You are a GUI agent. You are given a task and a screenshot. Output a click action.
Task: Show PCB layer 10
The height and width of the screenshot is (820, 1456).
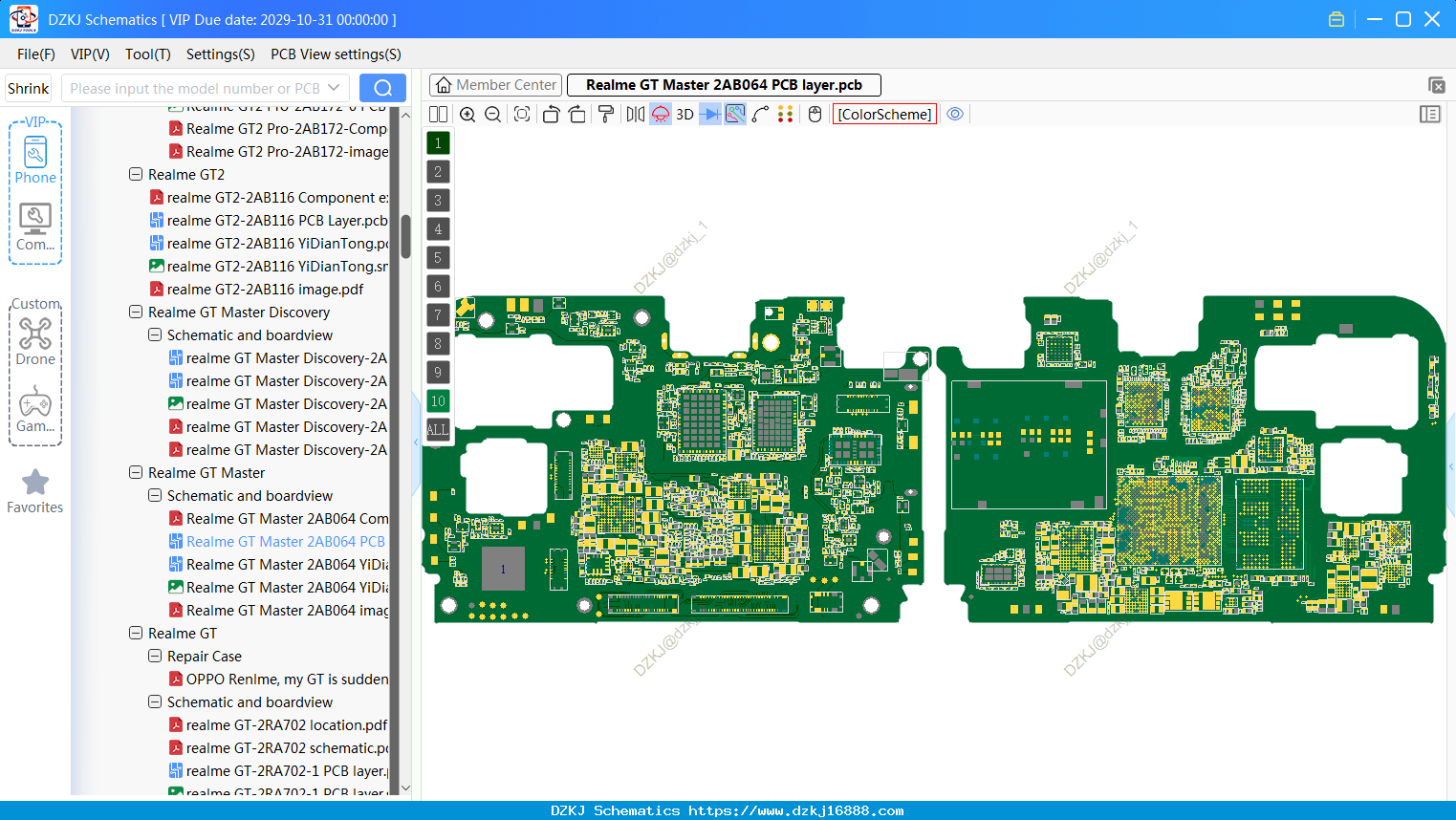click(x=438, y=401)
